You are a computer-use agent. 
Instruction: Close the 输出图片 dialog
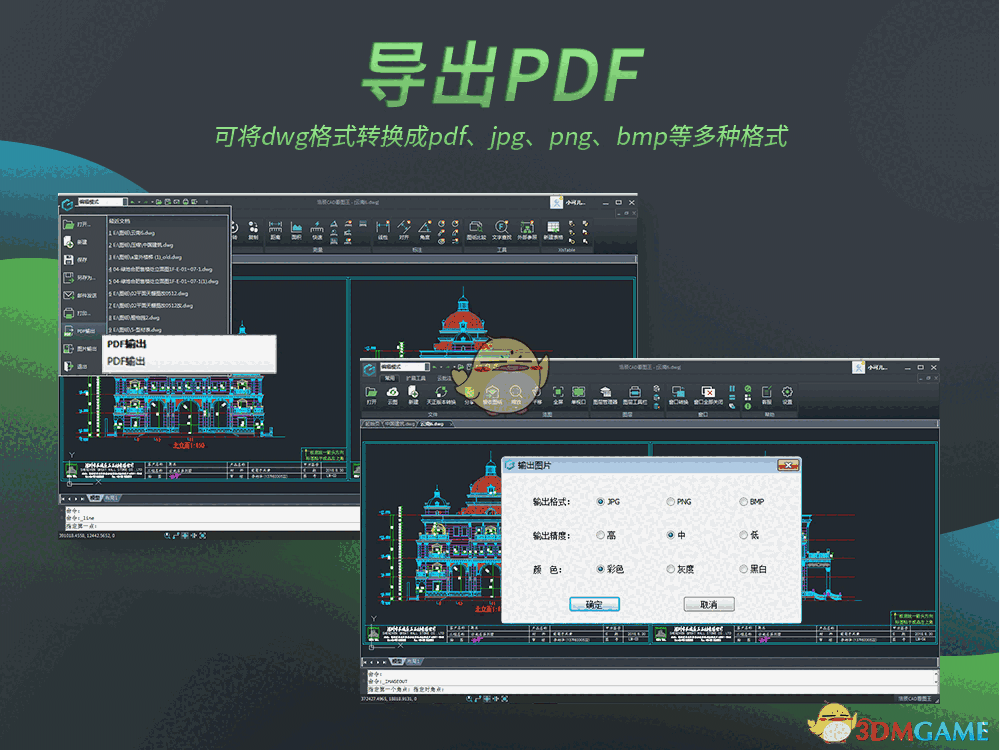(x=788, y=466)
